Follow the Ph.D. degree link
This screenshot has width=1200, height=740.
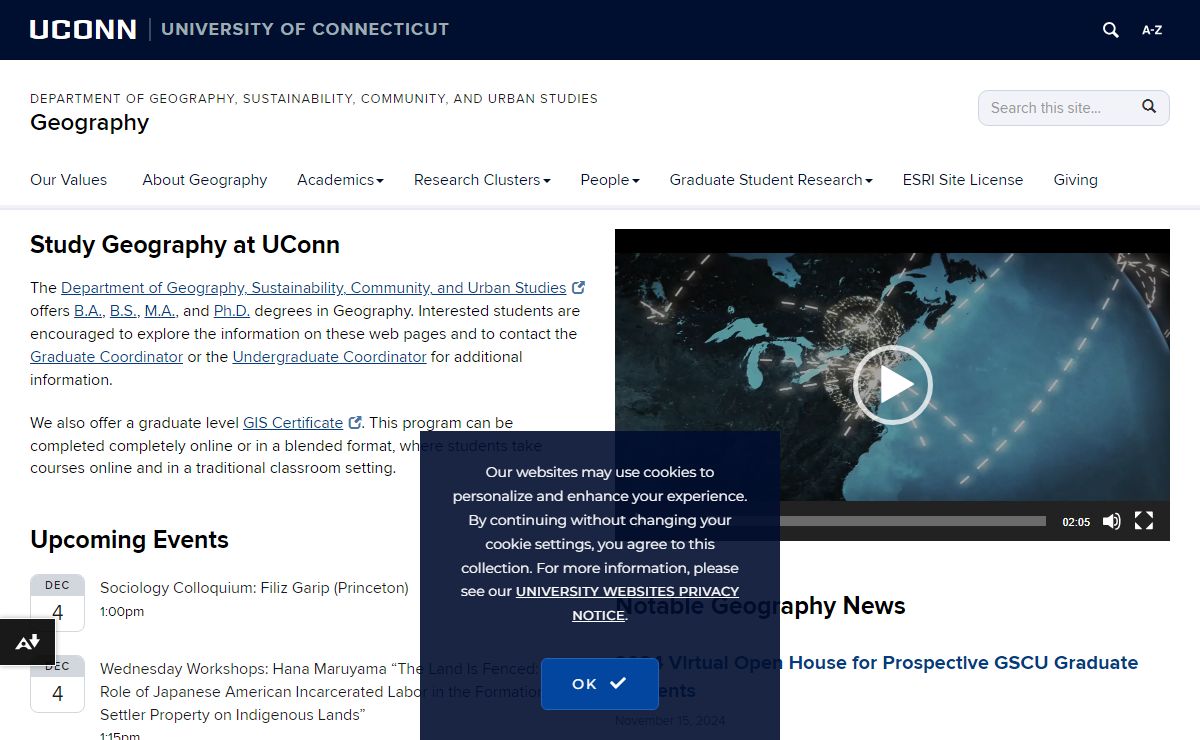[231, 311]
